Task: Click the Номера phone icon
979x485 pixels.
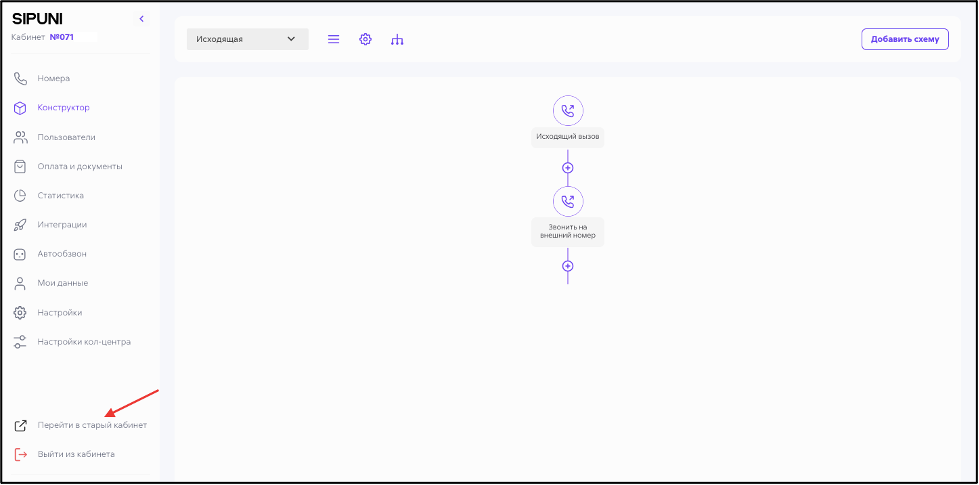Action: tap(21, 79)
